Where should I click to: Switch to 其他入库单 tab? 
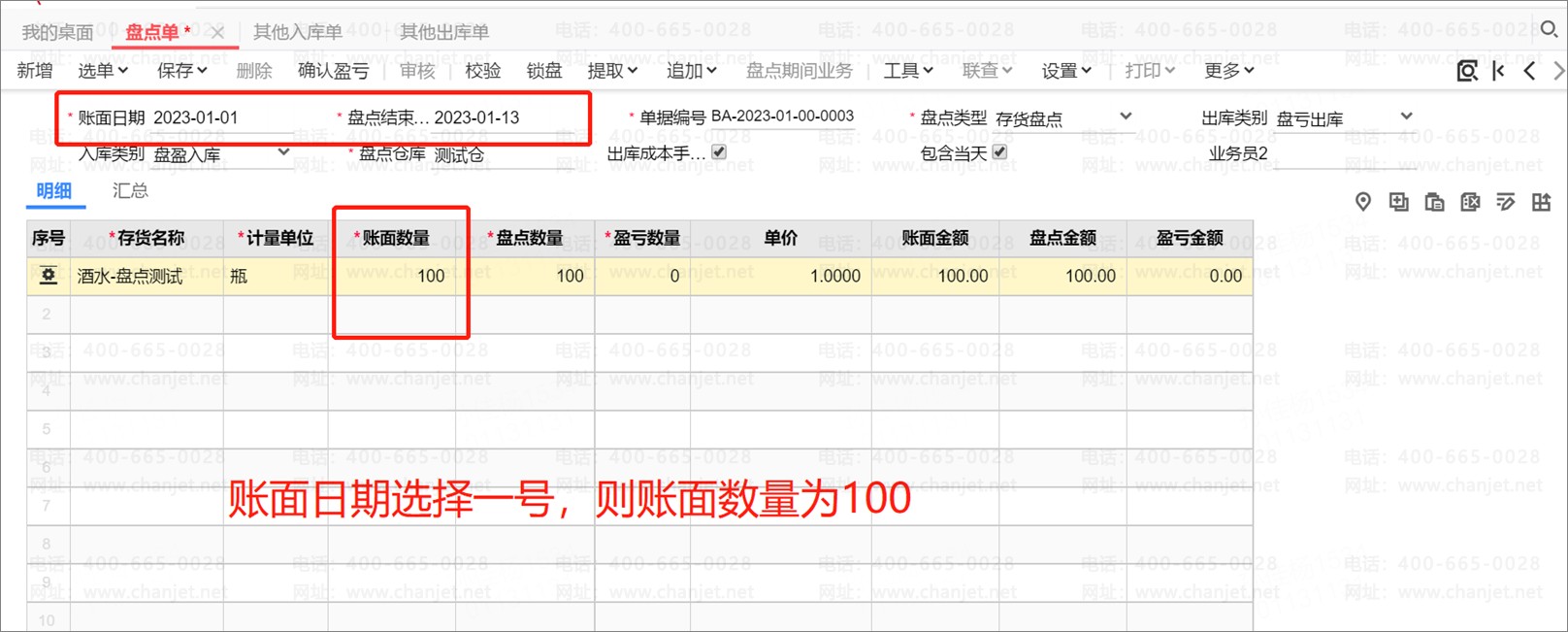tap(298, 32)
